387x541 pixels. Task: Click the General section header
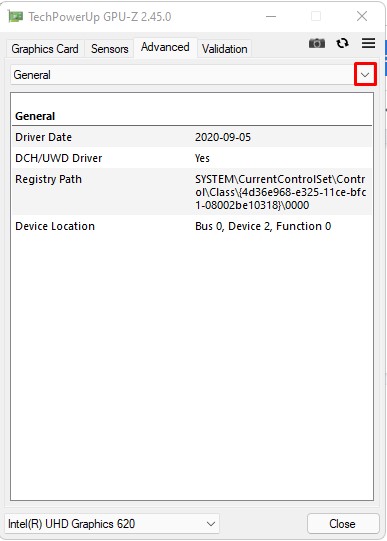pyautogui.click(x=35, y=116)
